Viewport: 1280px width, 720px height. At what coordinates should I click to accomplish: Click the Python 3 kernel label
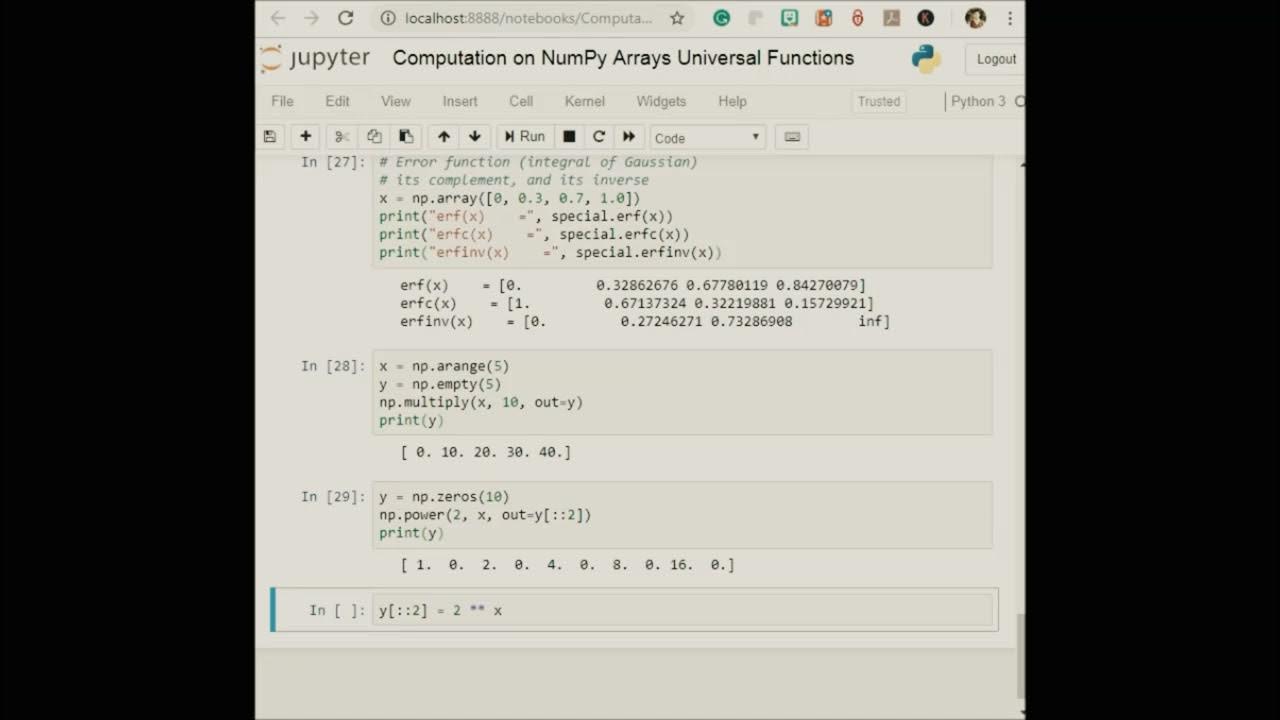[978, 101]
